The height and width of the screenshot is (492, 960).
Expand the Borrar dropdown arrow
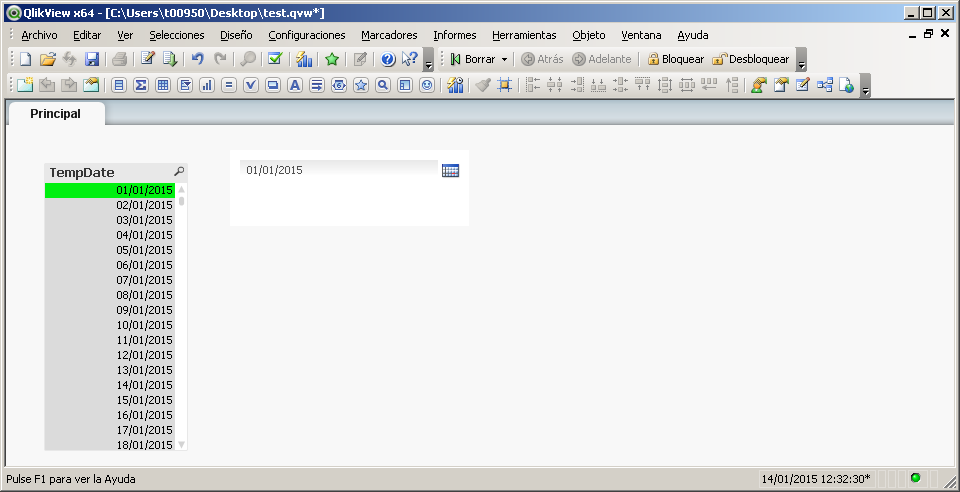click(504, 59)
